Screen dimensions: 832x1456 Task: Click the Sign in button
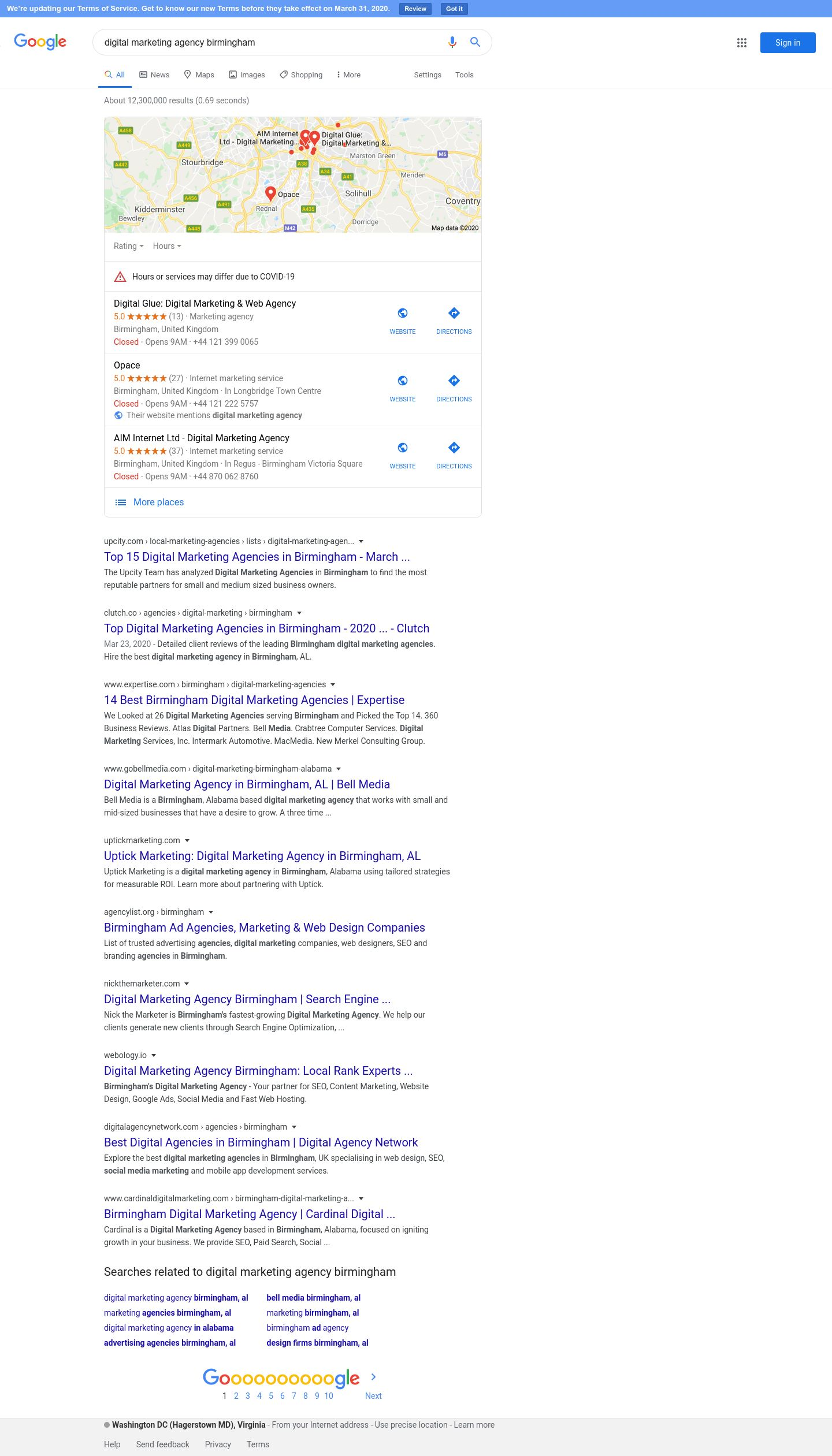(x=788, y=43)
